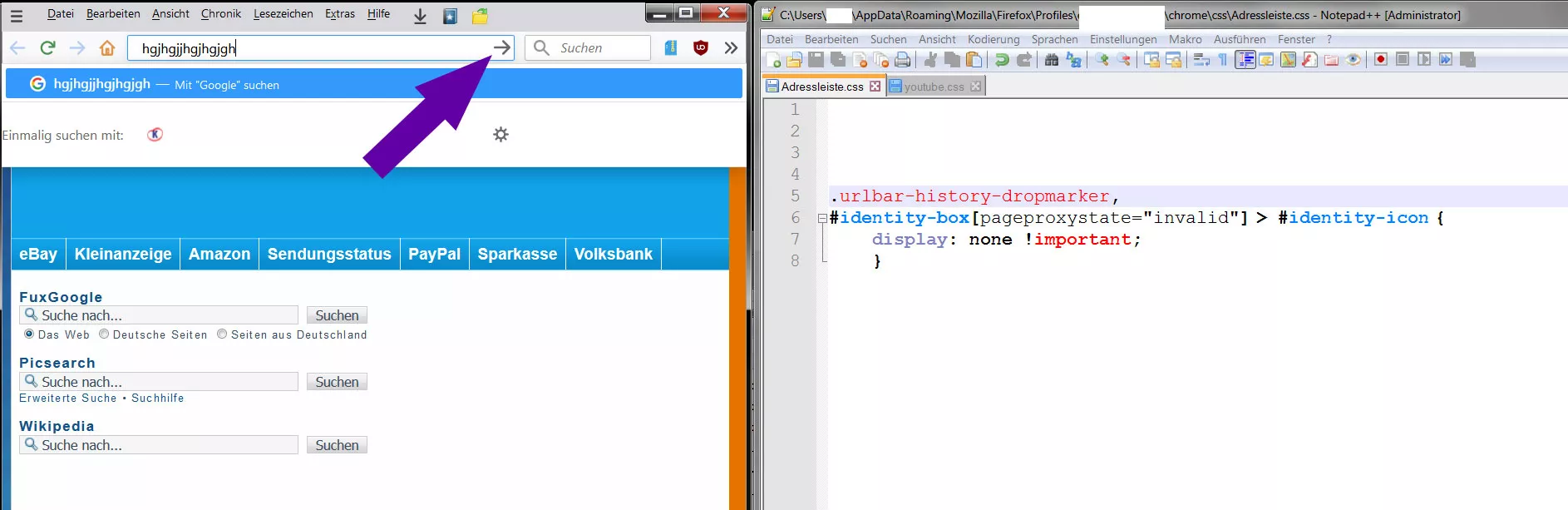Focus the Firefox Suchen search box

587,47
